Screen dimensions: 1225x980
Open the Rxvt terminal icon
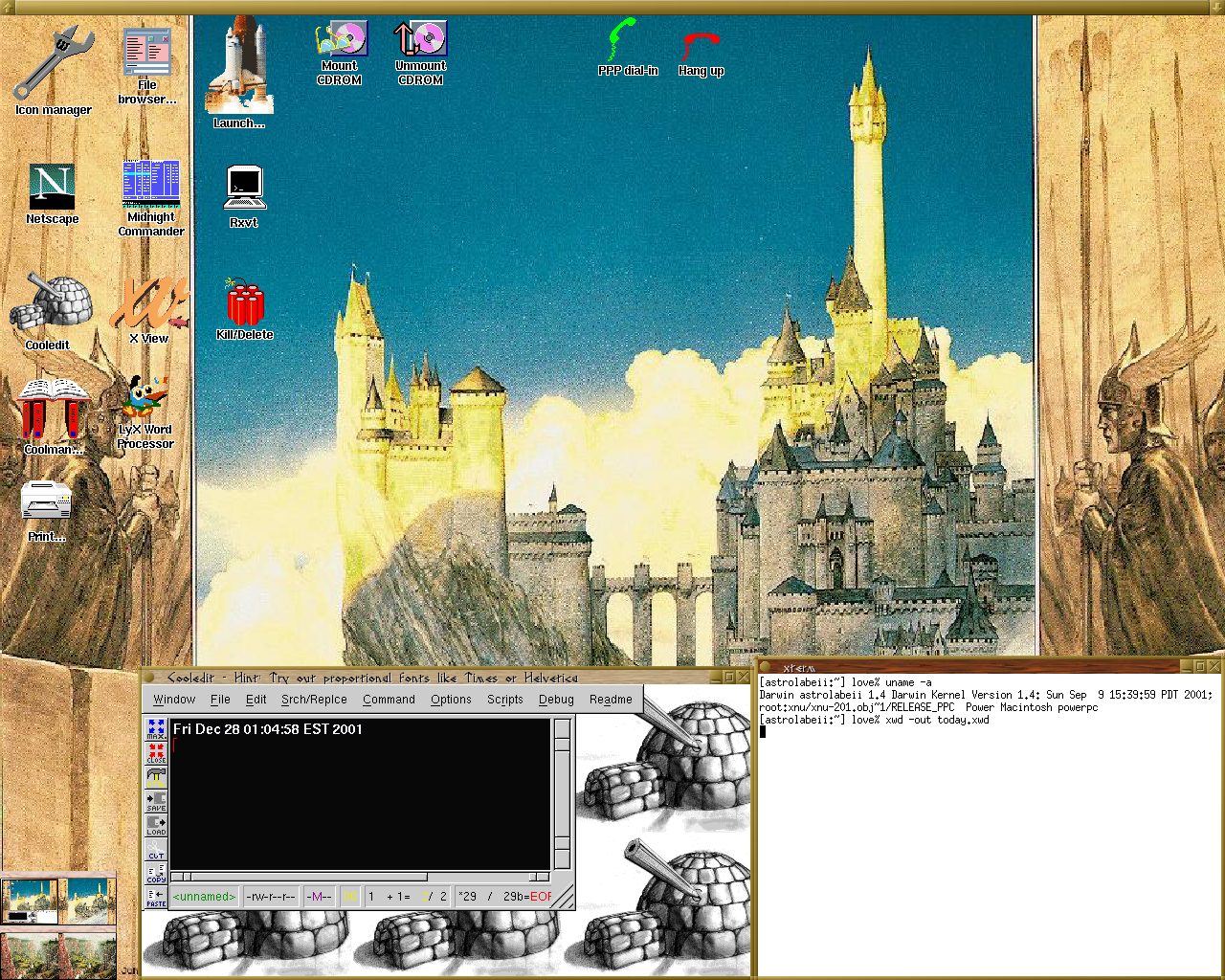[244, 188]
